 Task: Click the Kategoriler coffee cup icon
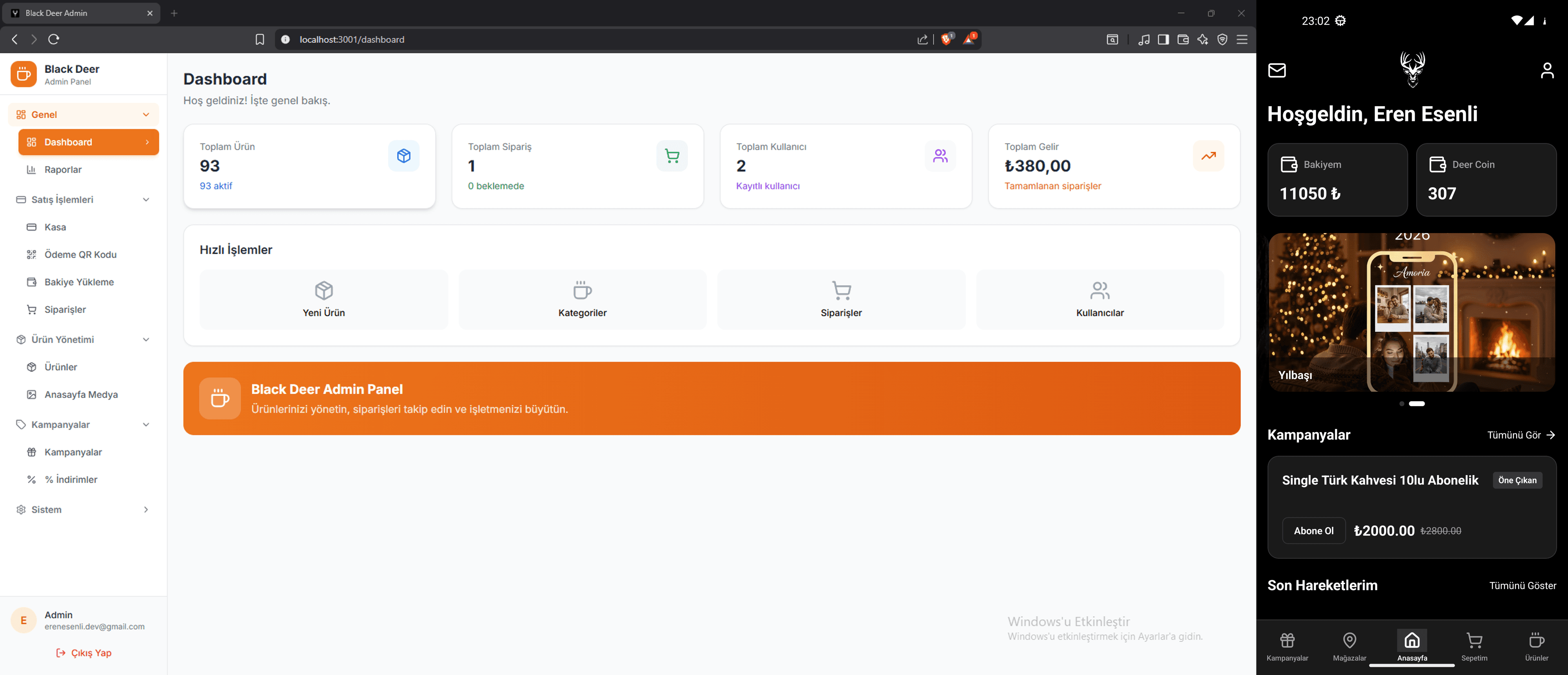[582, 290]
